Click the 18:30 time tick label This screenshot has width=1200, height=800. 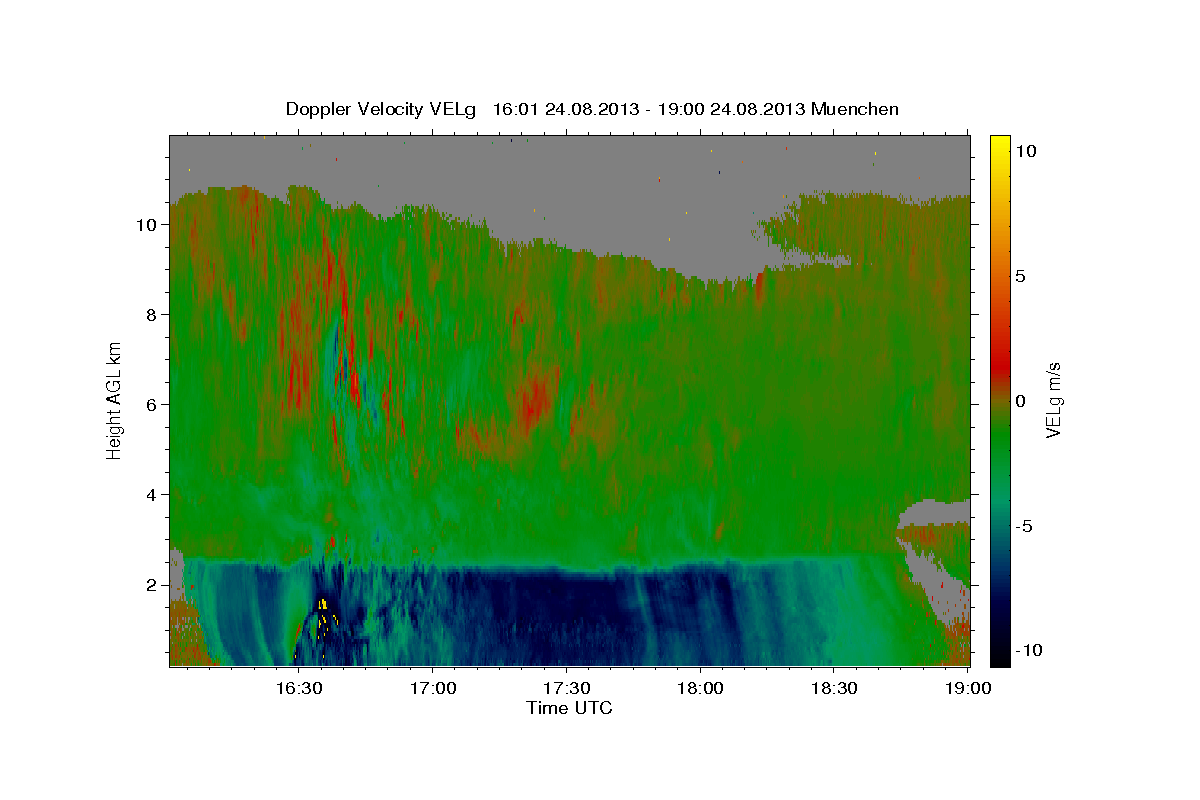[833, 689]
